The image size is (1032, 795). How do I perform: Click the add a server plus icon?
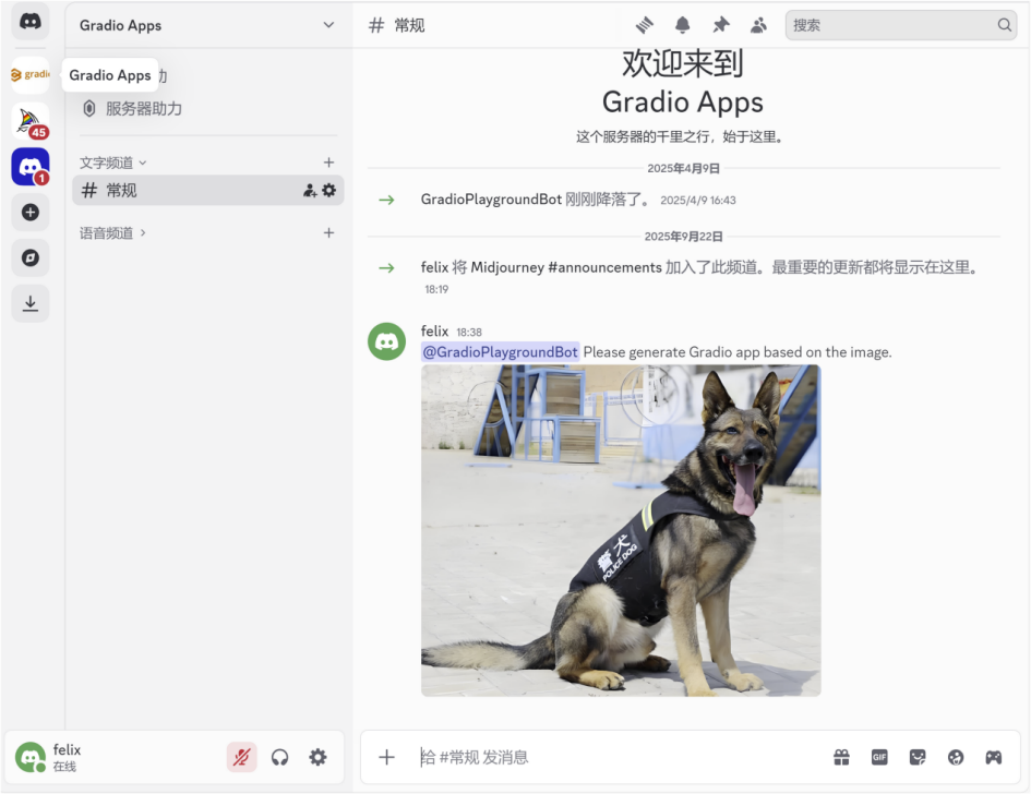30,213
